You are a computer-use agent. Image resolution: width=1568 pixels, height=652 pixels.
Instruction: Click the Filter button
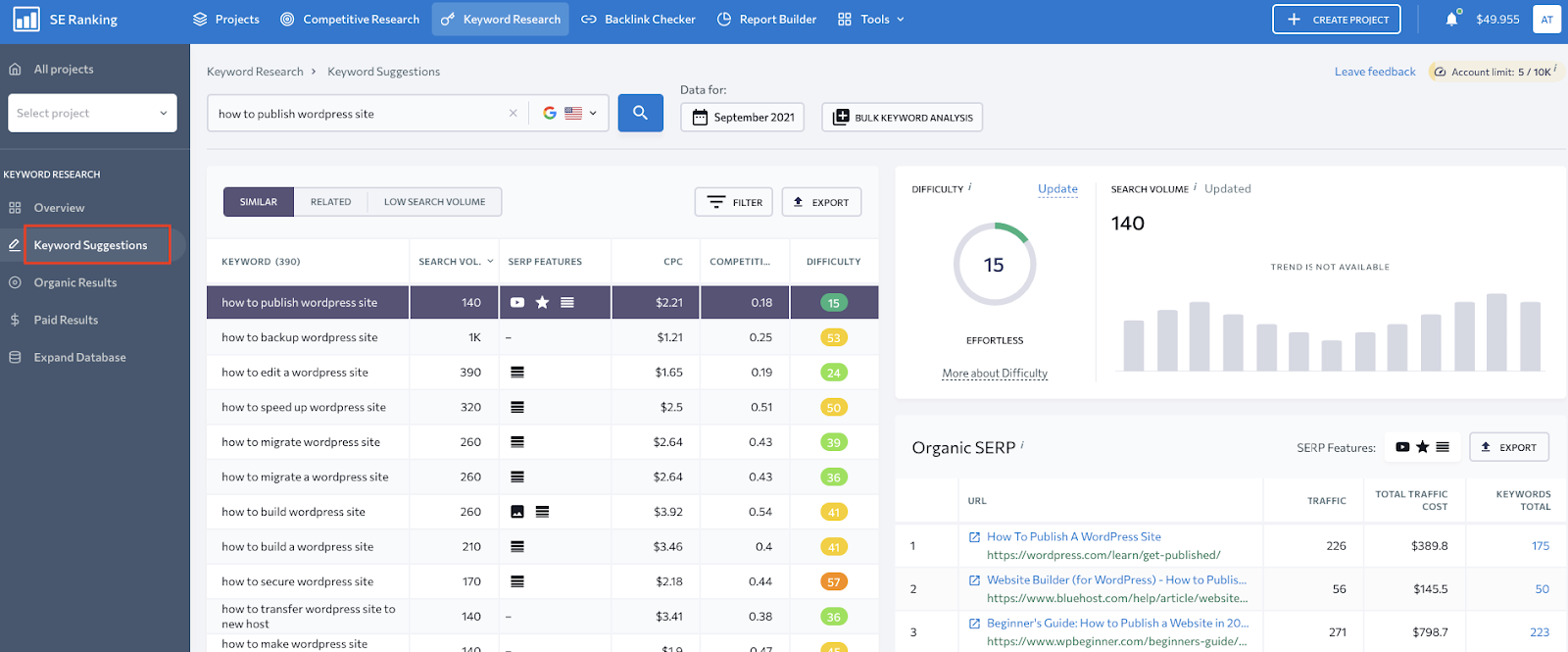(x=734, y=202)
